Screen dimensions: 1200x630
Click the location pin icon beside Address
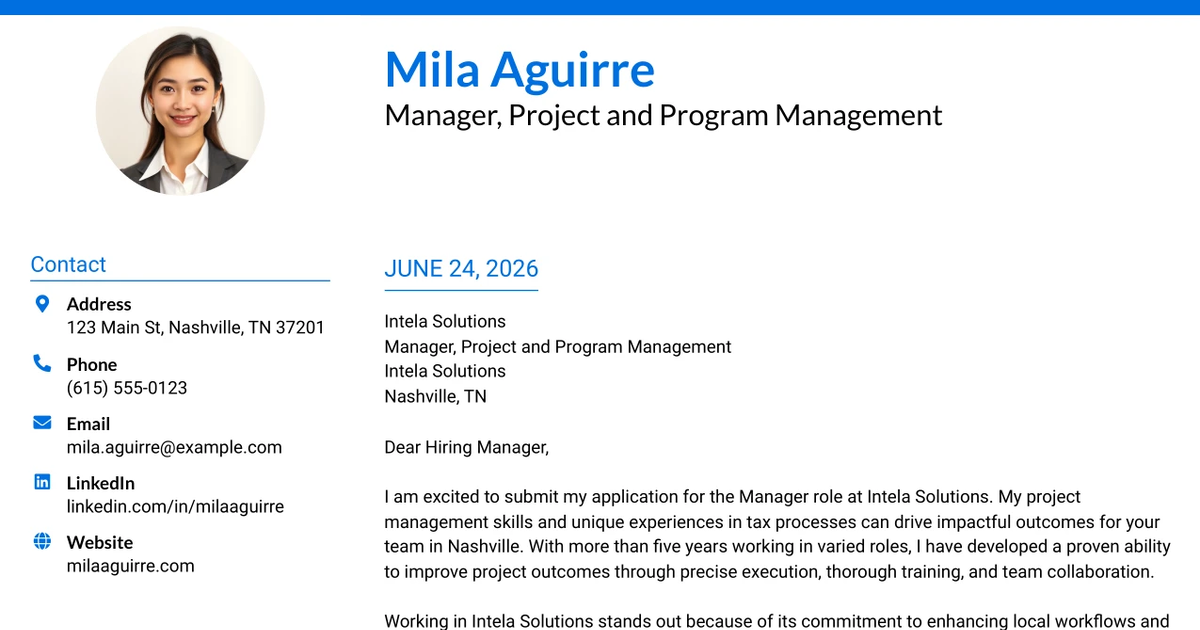(42, 304)
